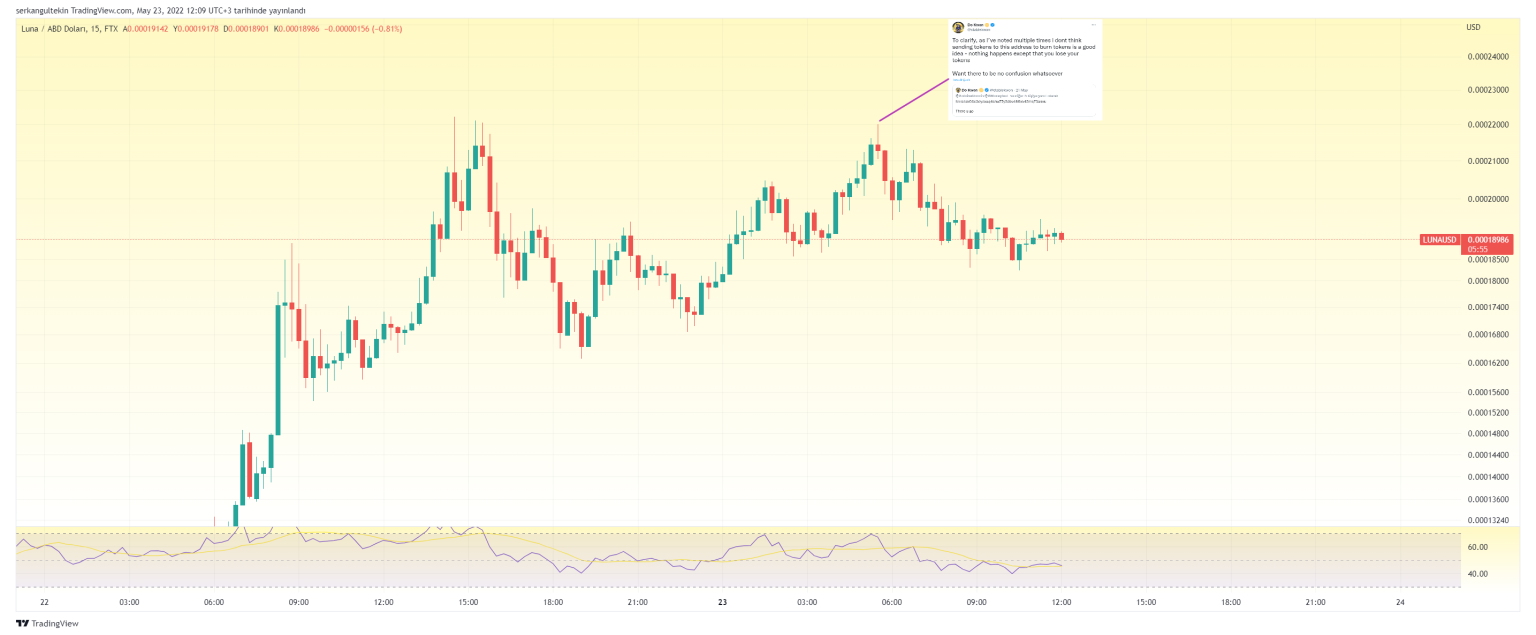Open the three-dot menu on the tweet
The width and height of the screenshot is (1536, 635).
click(1093, 24)
